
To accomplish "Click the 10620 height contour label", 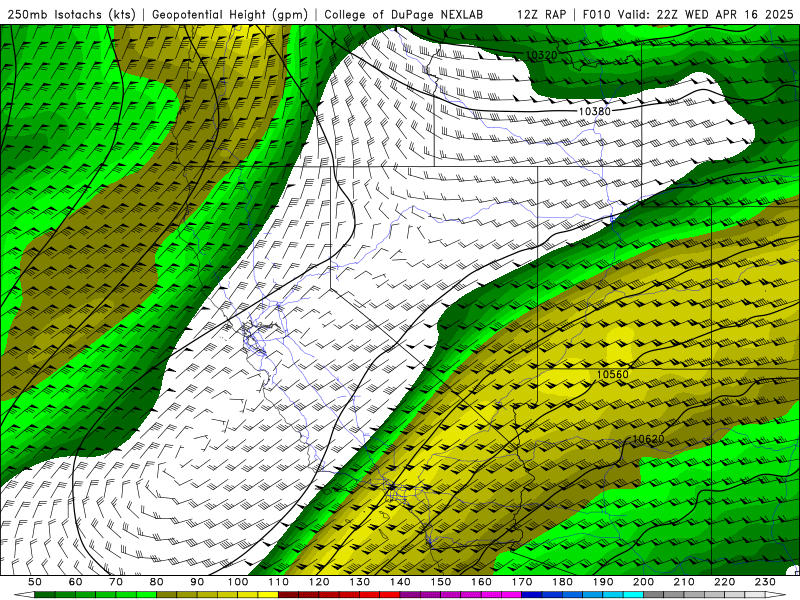I will point(648,439).
